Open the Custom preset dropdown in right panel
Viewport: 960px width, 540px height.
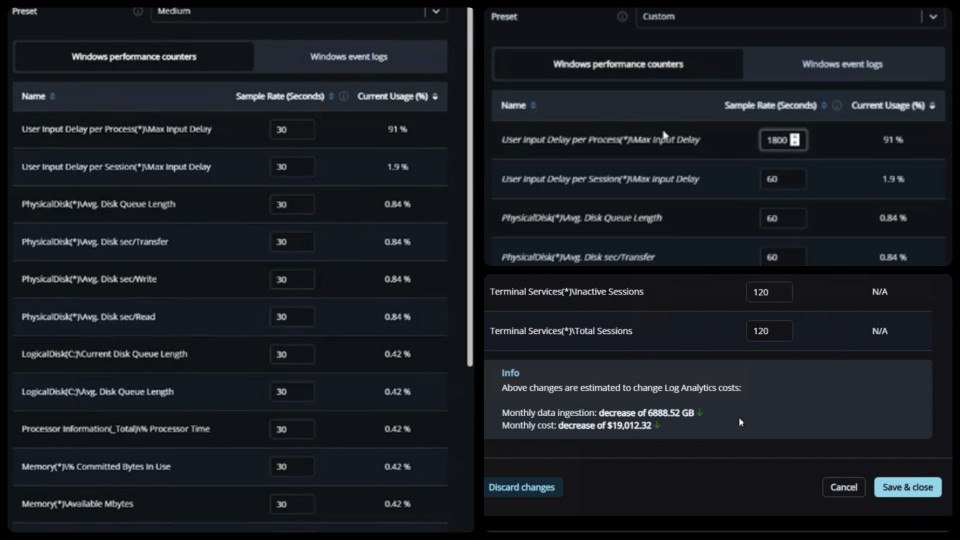pyautogui.click(x=790, y=17)
